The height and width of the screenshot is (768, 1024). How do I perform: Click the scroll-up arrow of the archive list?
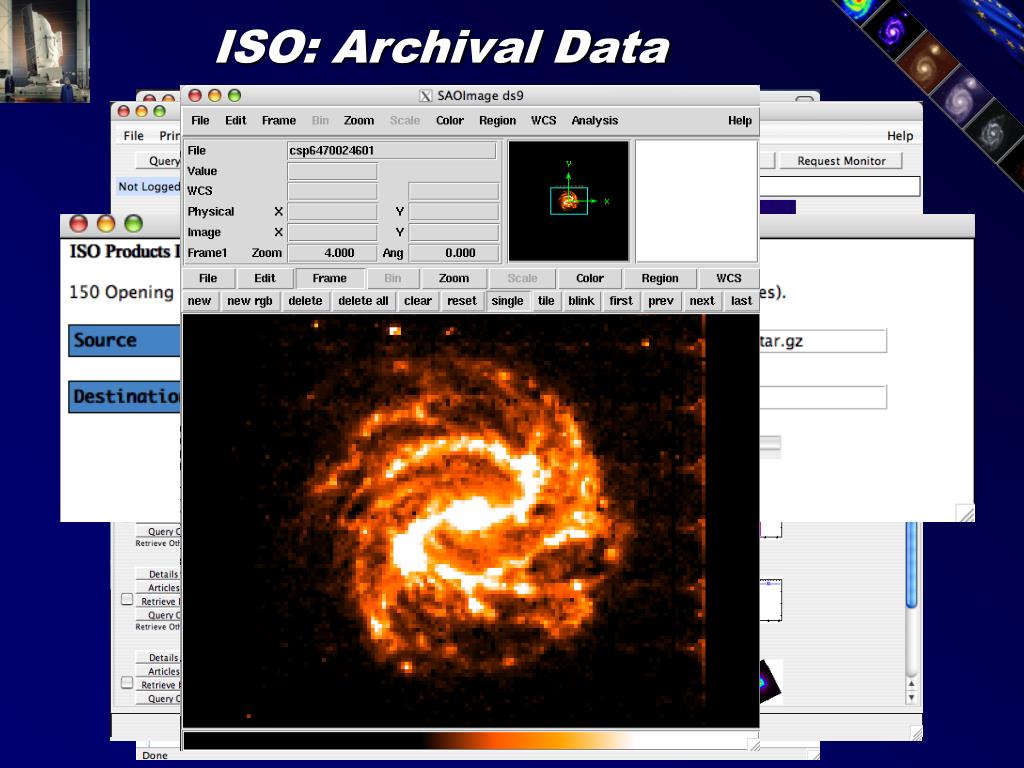pyautogui.click(x=911, y=681)
